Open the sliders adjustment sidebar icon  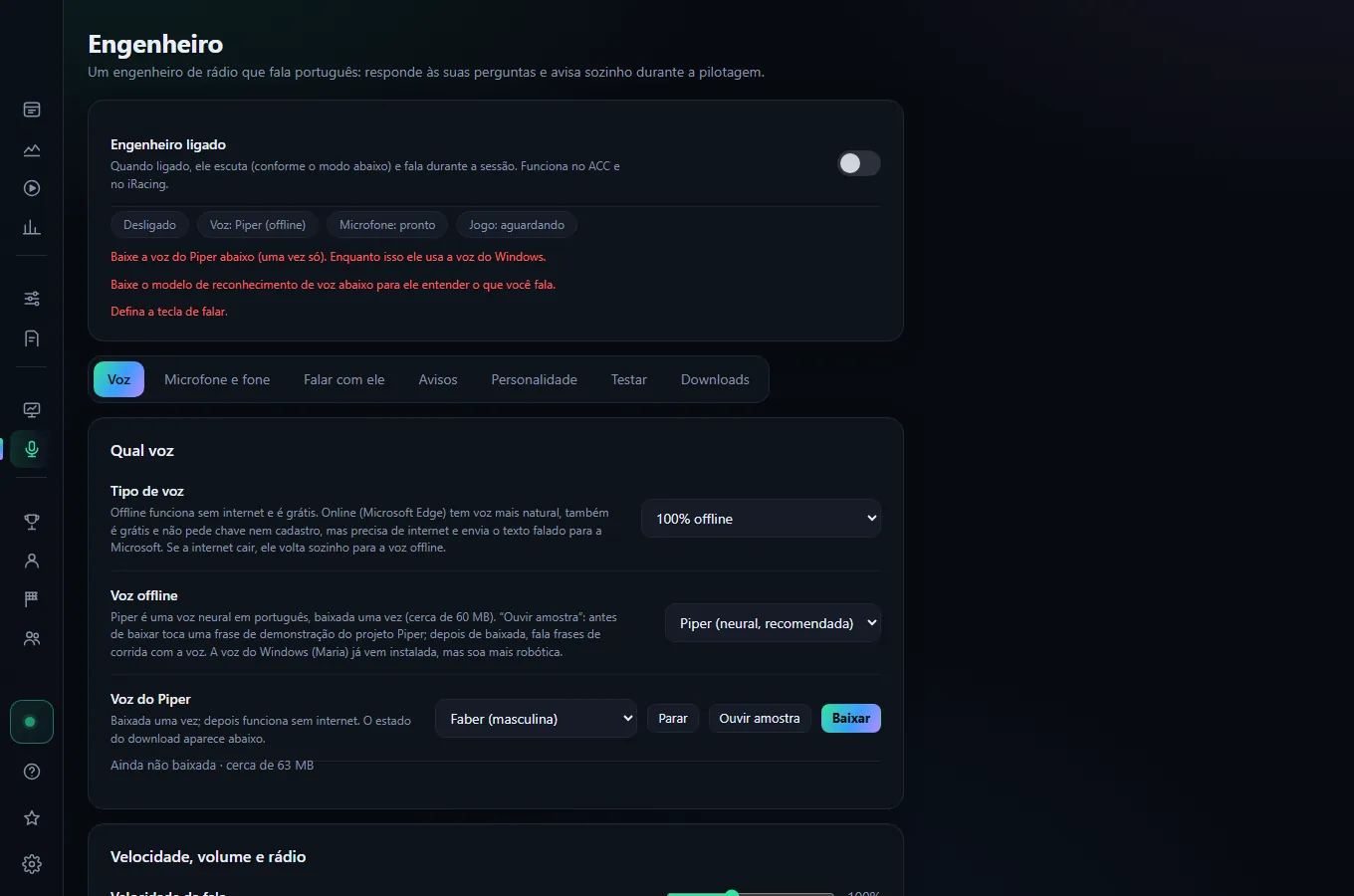click(x=32, y=299)
